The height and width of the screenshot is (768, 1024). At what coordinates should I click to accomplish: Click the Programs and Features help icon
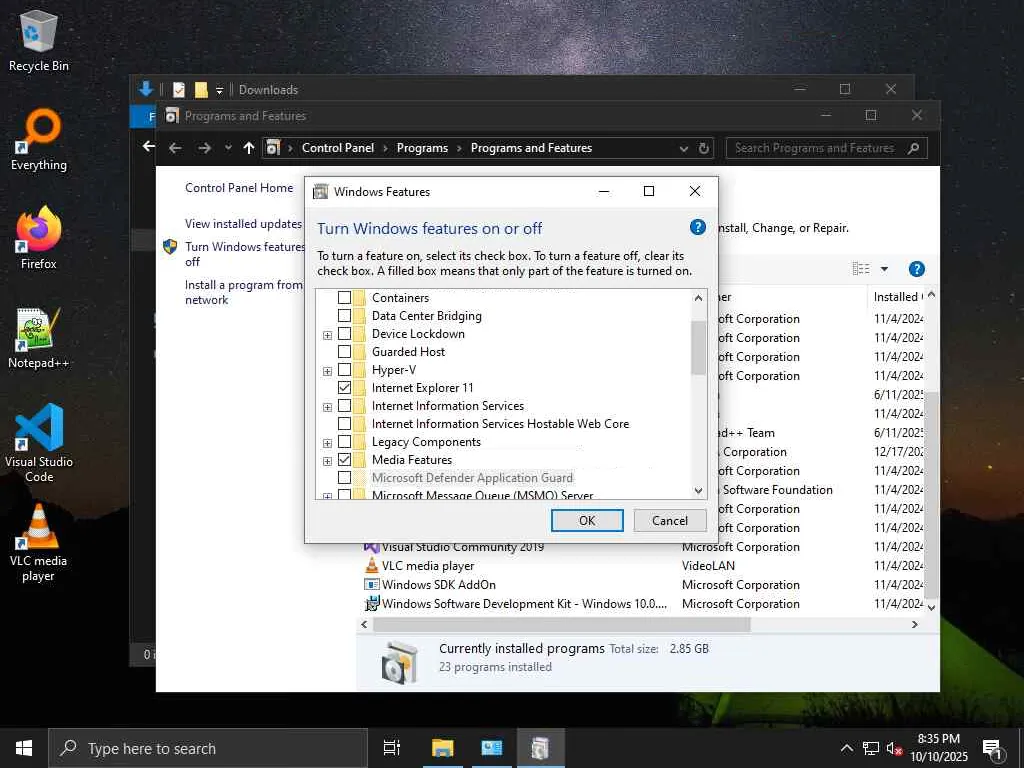coord(916,269)
